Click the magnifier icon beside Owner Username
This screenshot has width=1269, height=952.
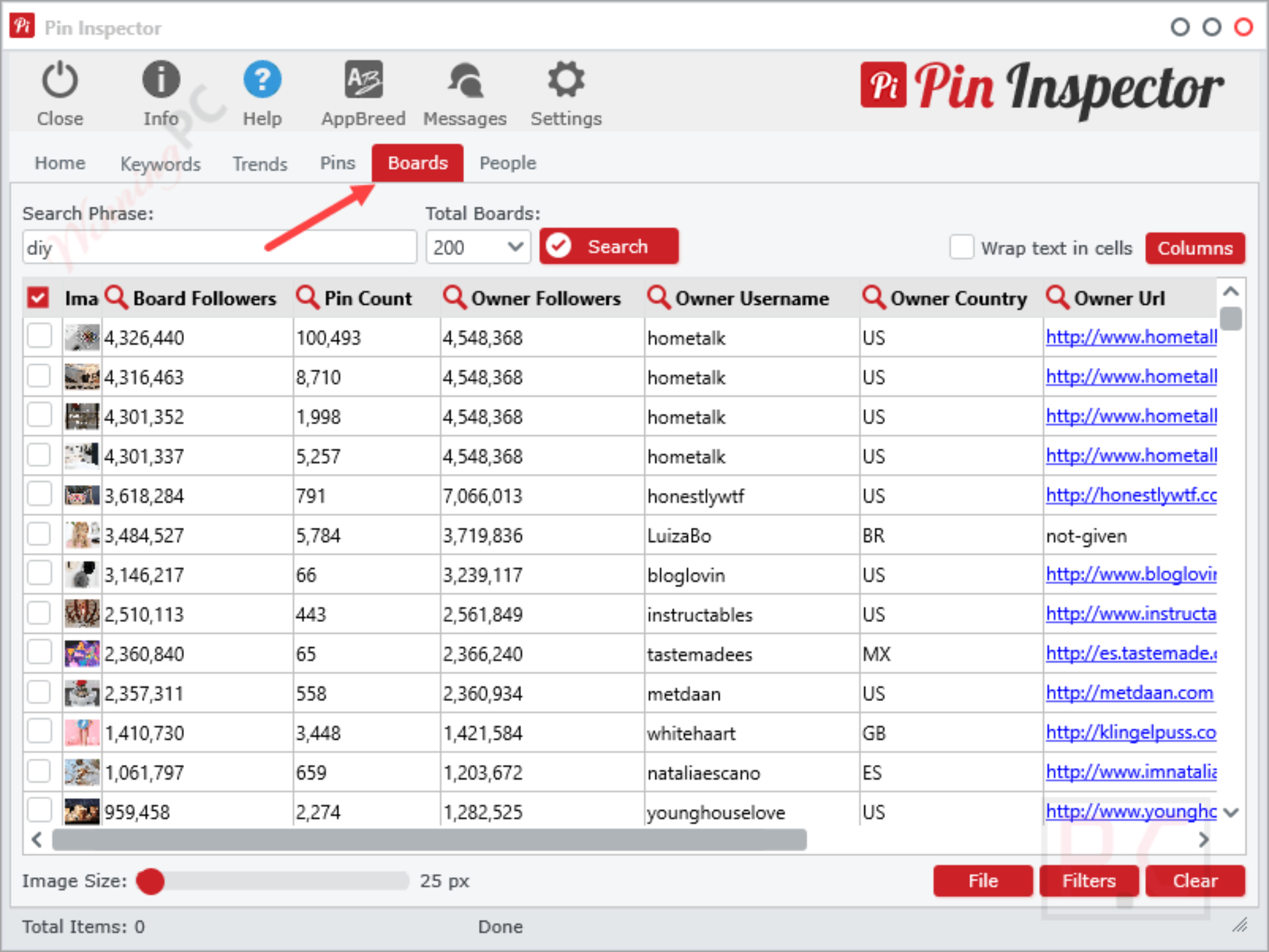(x=659, y=297)
